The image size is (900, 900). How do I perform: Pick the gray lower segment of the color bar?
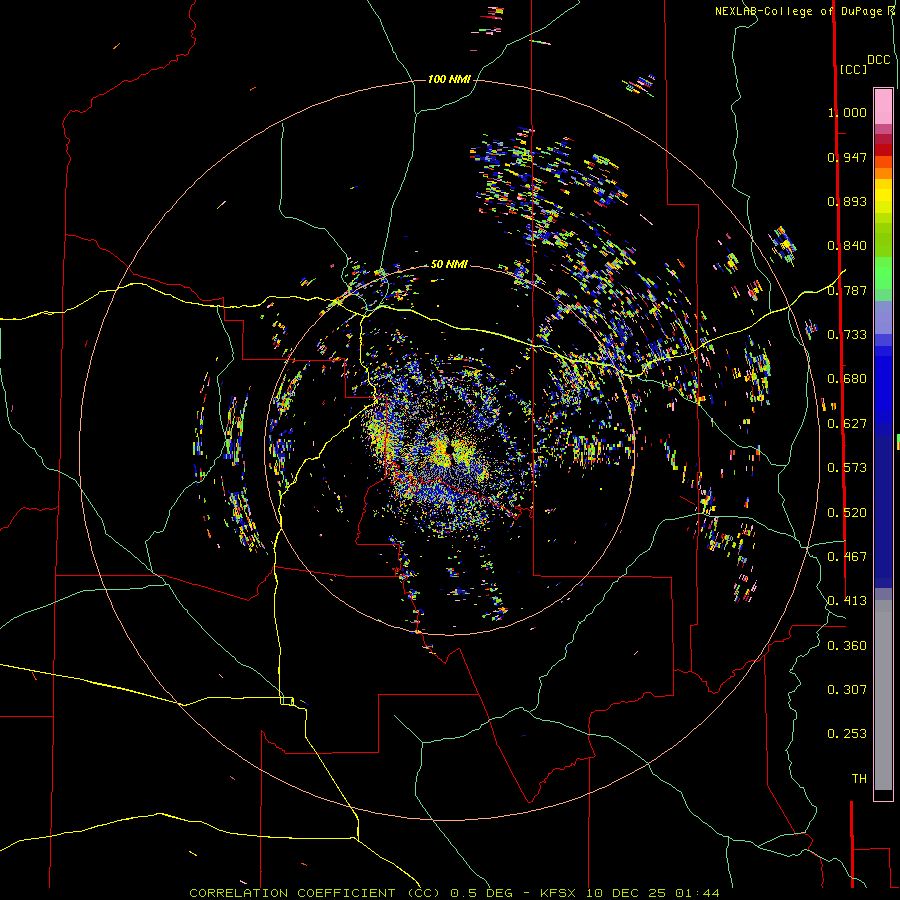tap(883, 695)
